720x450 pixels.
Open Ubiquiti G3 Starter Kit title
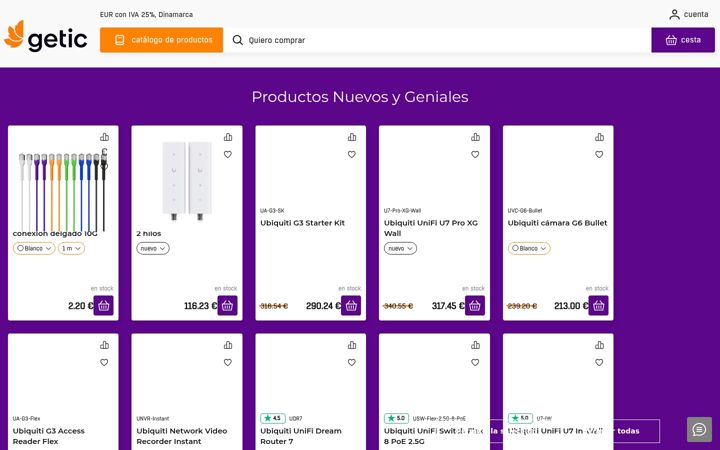[x=302, y=223]
